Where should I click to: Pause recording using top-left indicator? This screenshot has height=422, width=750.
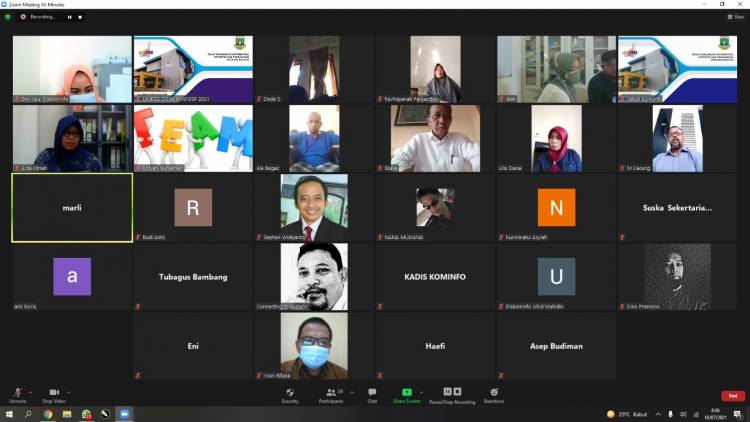pos(70,17)
